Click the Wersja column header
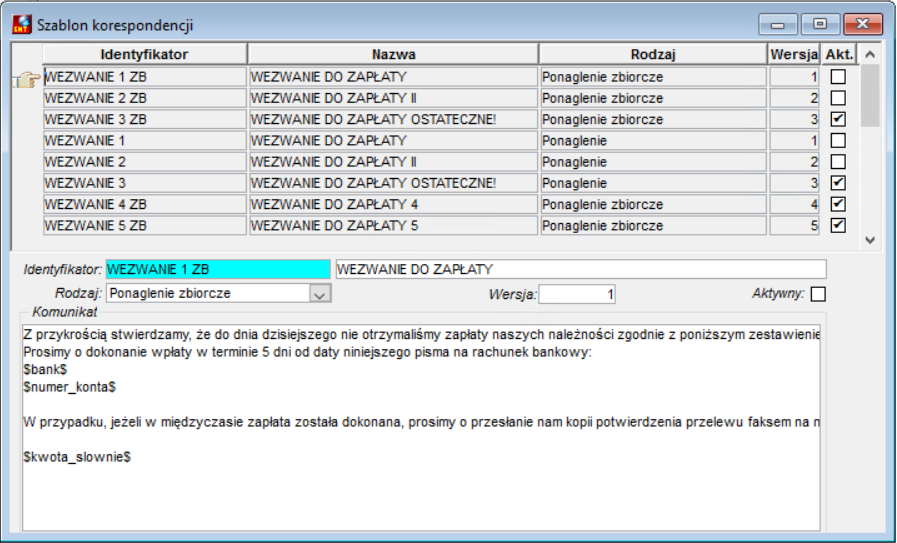The width and height of the screenshot is (897, 543). pos(794,54)
